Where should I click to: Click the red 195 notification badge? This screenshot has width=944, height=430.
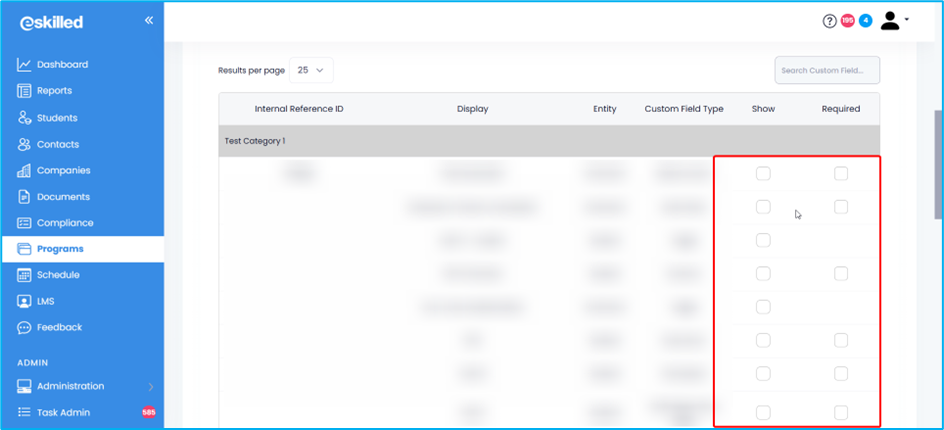847,21
